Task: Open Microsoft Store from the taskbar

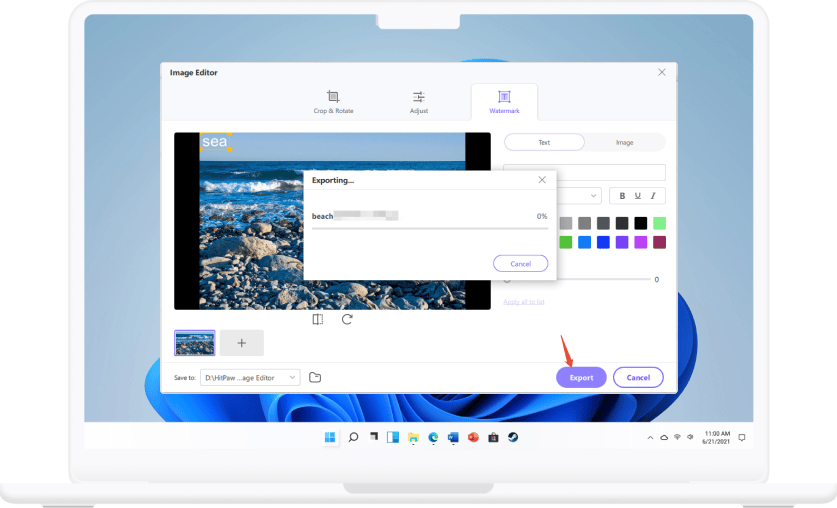Action: coord(493,438)
